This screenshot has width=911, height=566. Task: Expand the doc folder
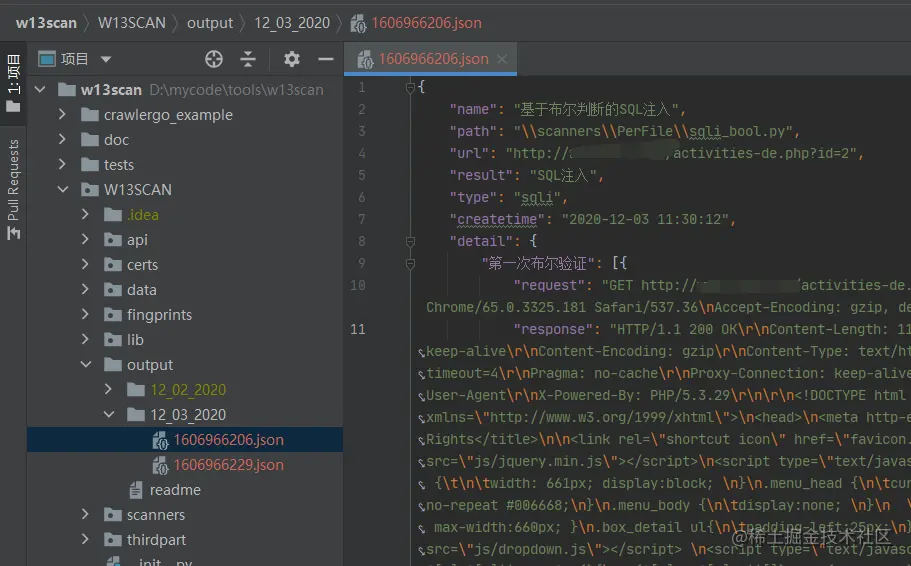click(x=62, y=139)
